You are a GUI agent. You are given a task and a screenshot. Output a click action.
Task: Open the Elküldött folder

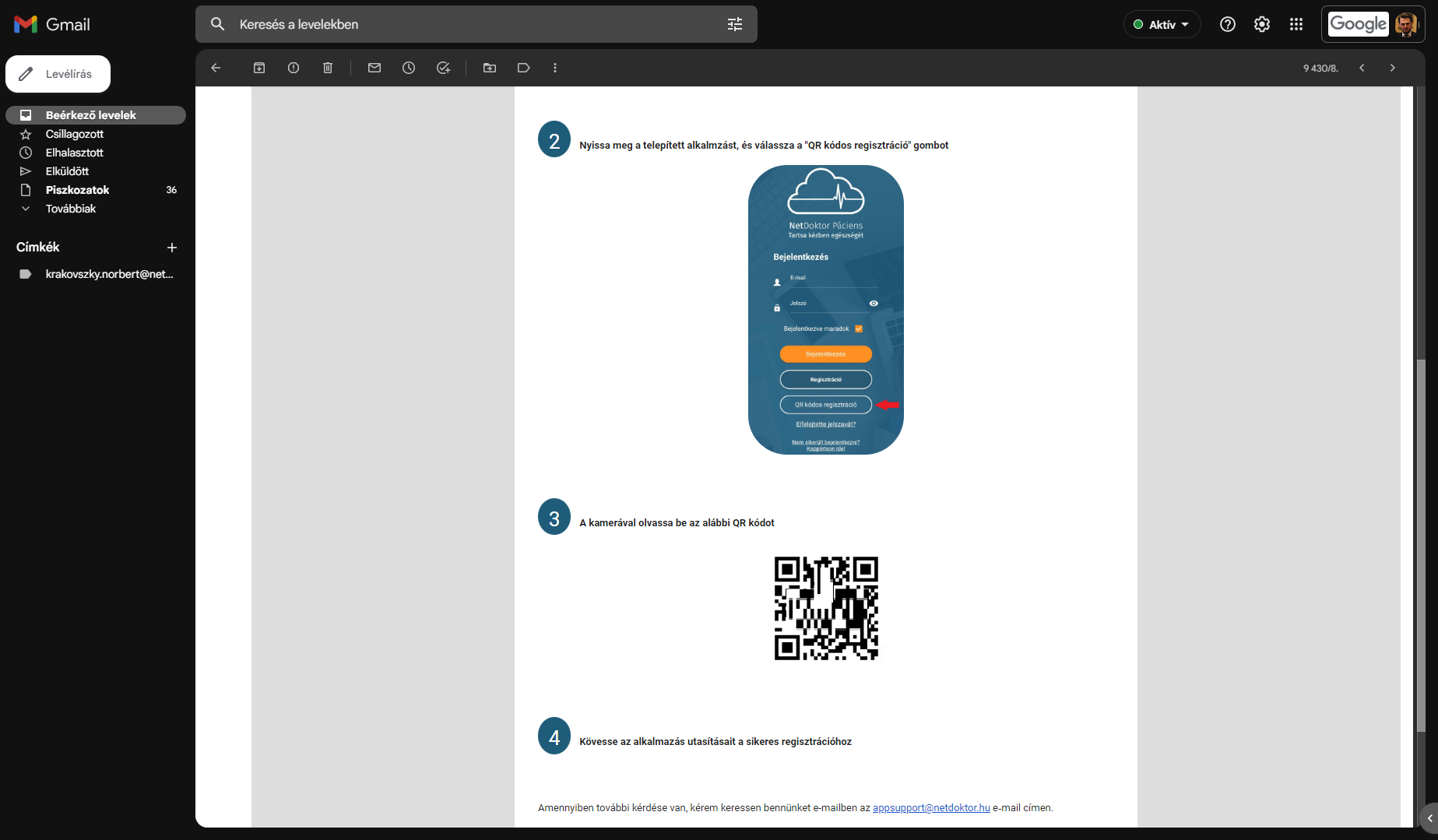tap(96, 171)
